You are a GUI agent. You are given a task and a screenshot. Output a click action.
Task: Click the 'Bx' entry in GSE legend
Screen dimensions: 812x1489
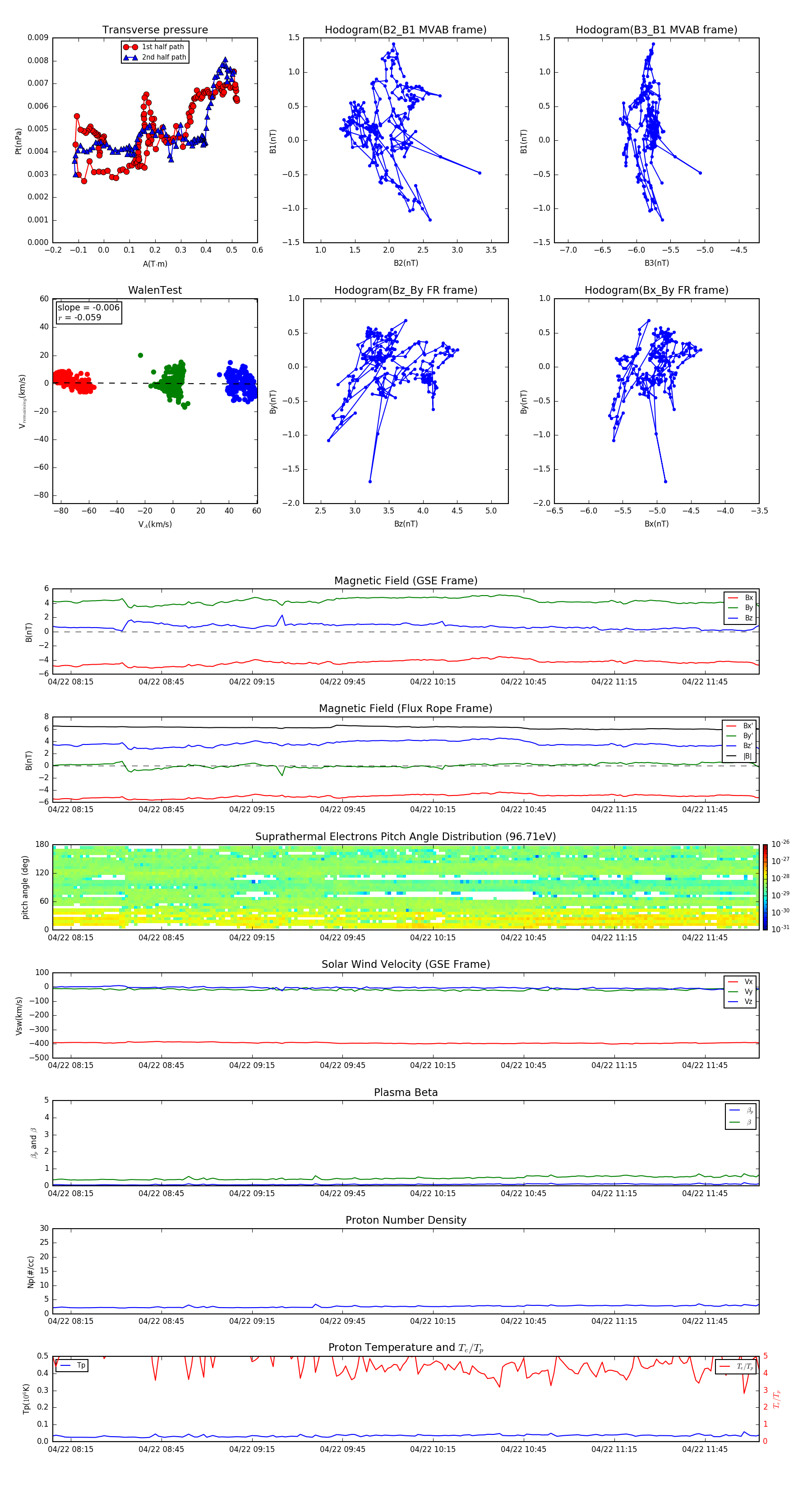point(741,598)
